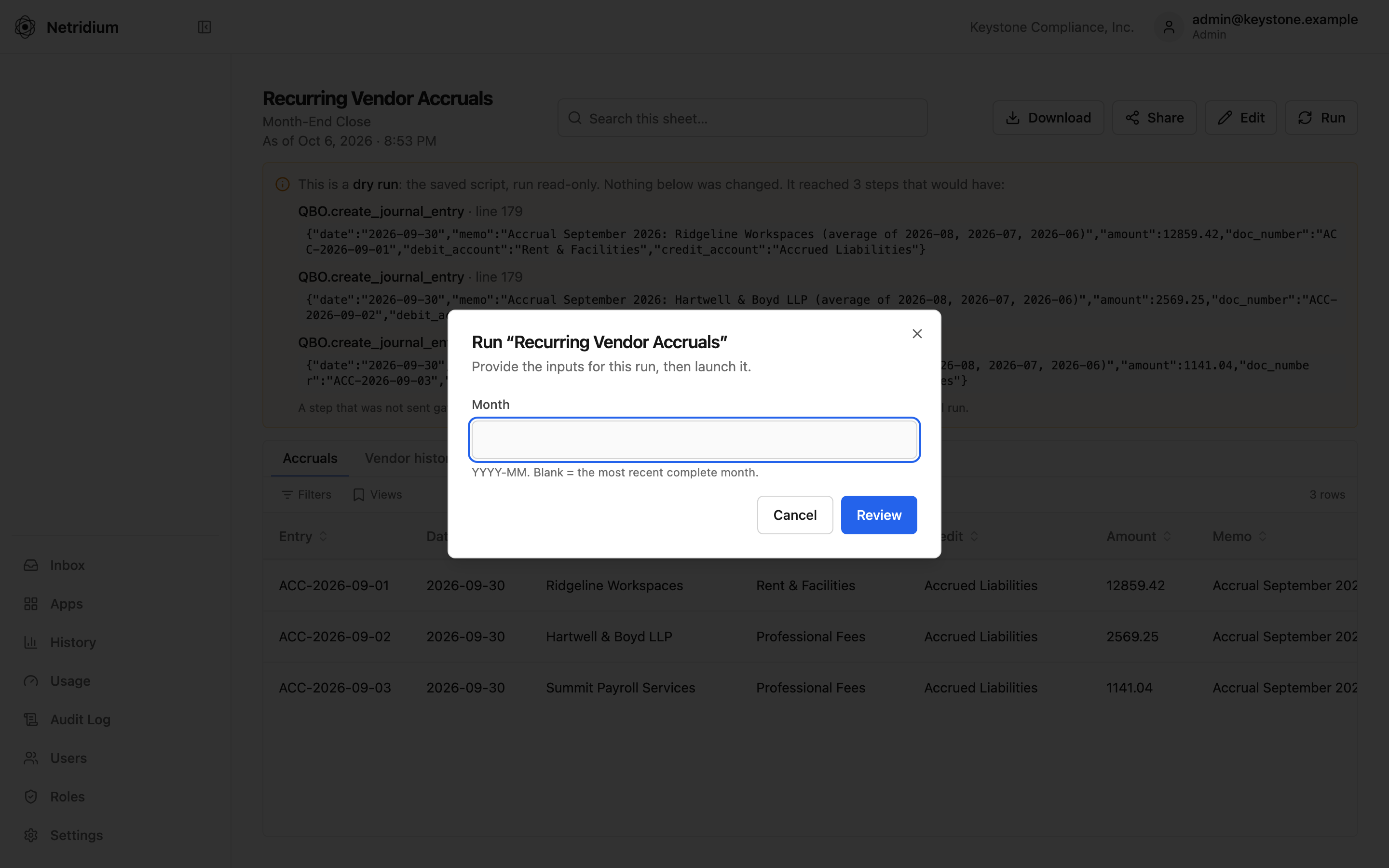Click the ACC-2026-09-01 entry cell

coord(334,585)
